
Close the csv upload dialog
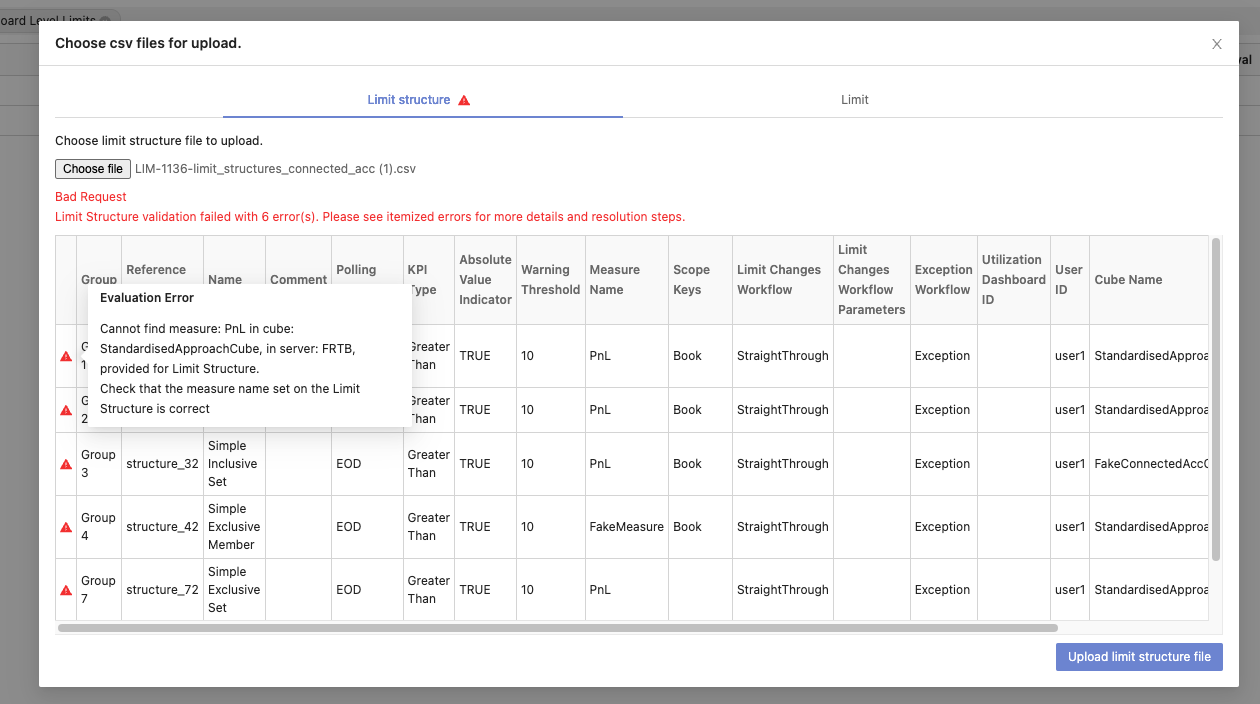tap(1216, 44)
